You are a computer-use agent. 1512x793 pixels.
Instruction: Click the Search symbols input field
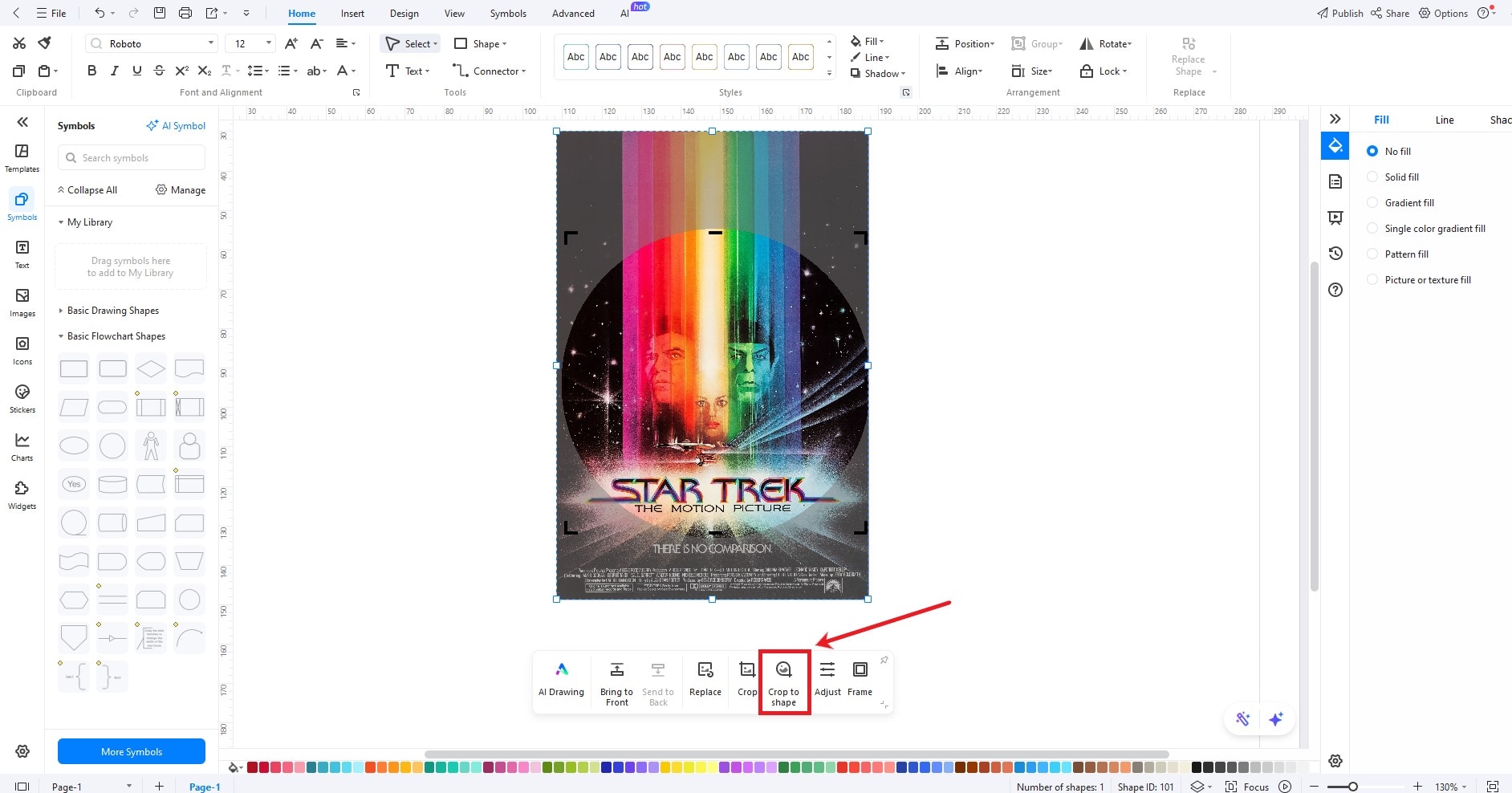132,157
